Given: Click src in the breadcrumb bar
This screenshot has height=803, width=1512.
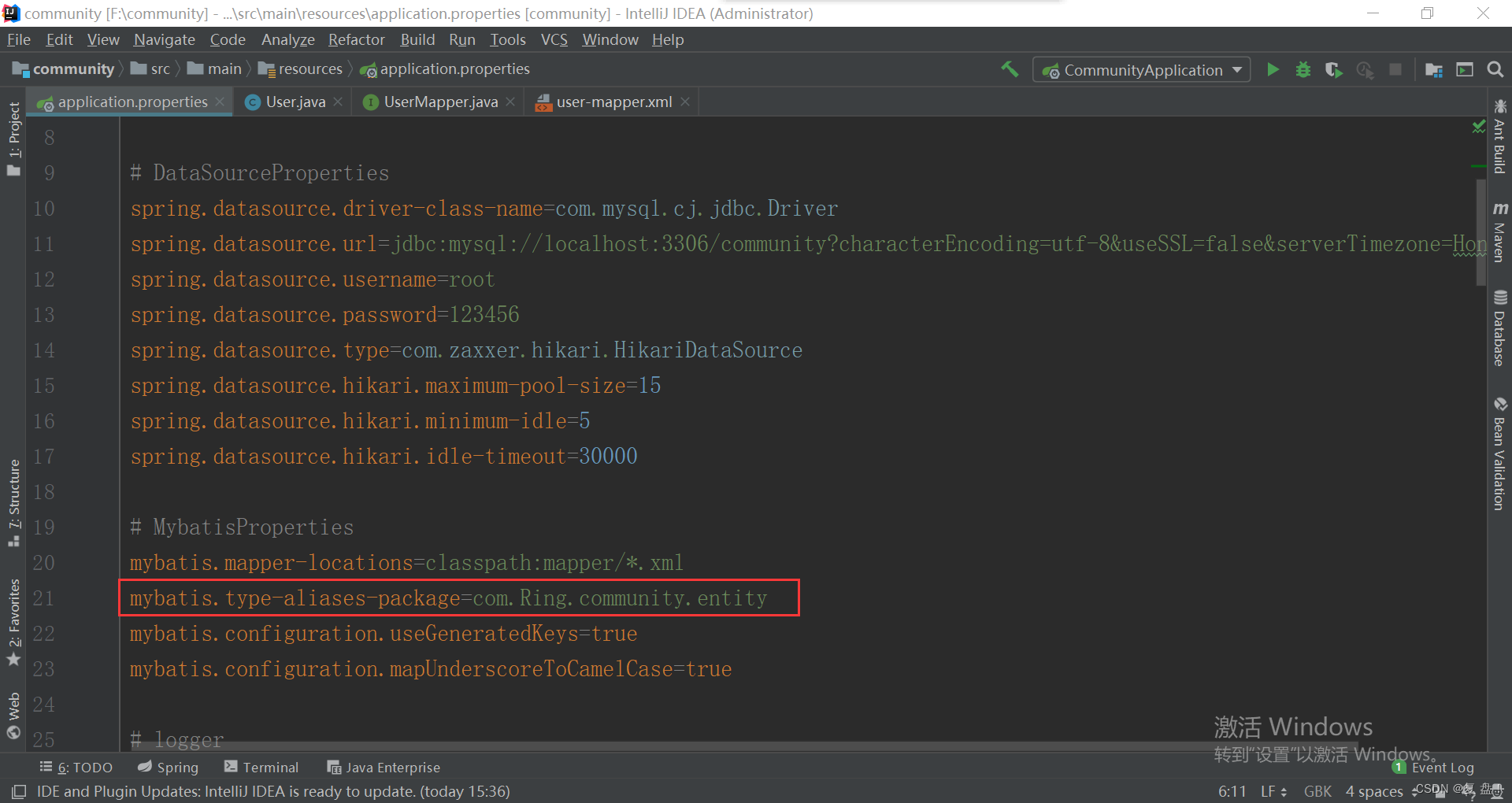Looking at the screenshot, I should click(x=150, y=69).
